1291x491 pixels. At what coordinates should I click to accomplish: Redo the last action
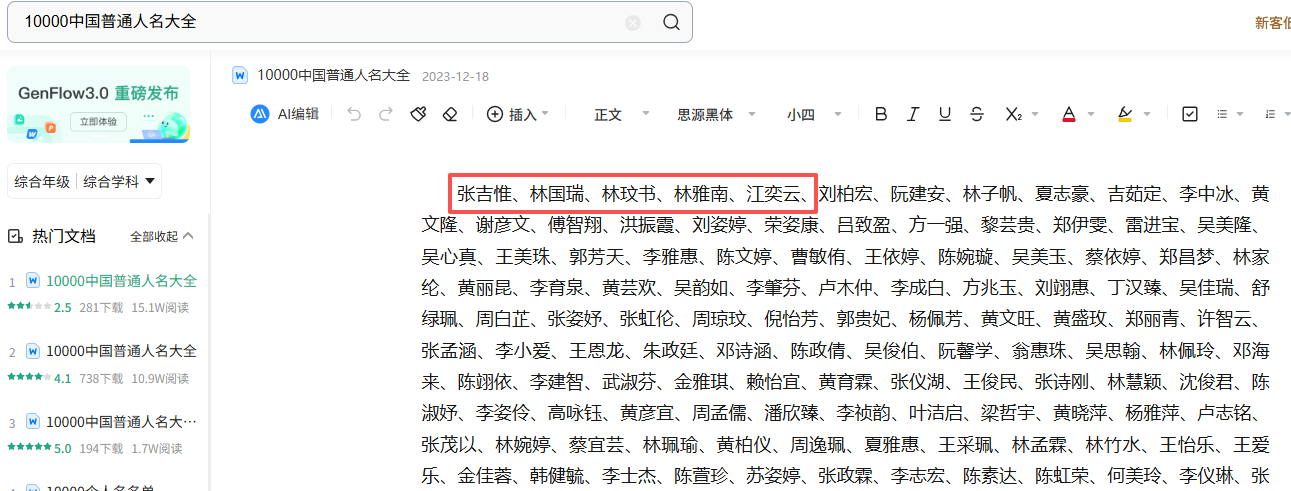[x=385, y=114]
